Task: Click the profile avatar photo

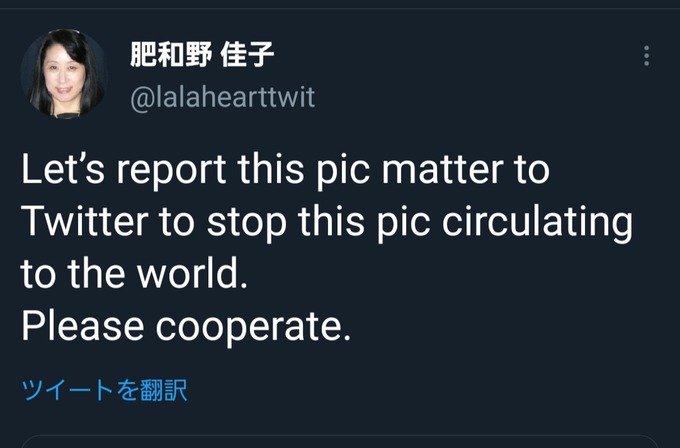Action: pos(64,73)
